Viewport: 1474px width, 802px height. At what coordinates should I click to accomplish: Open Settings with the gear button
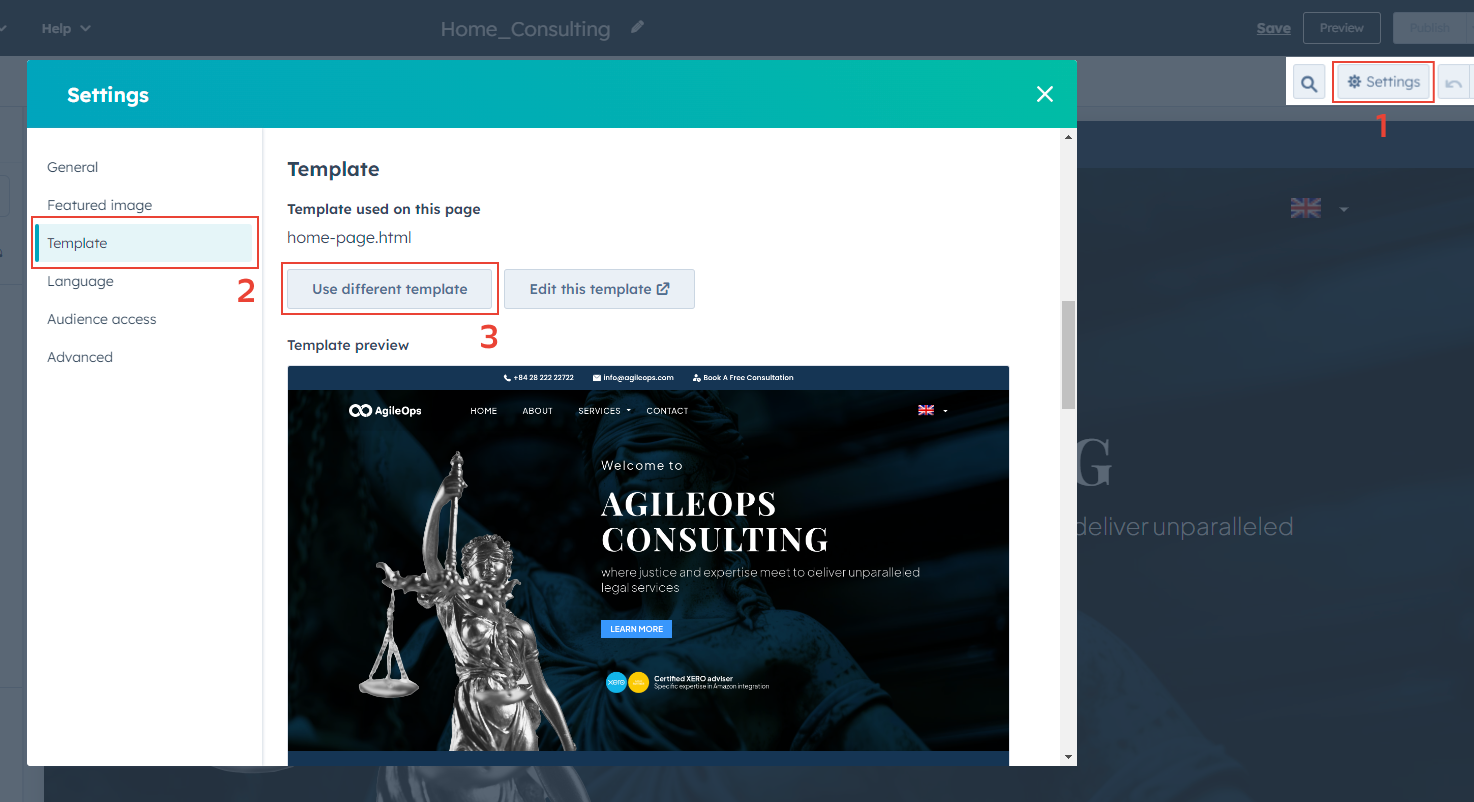tap(1384, 82)
